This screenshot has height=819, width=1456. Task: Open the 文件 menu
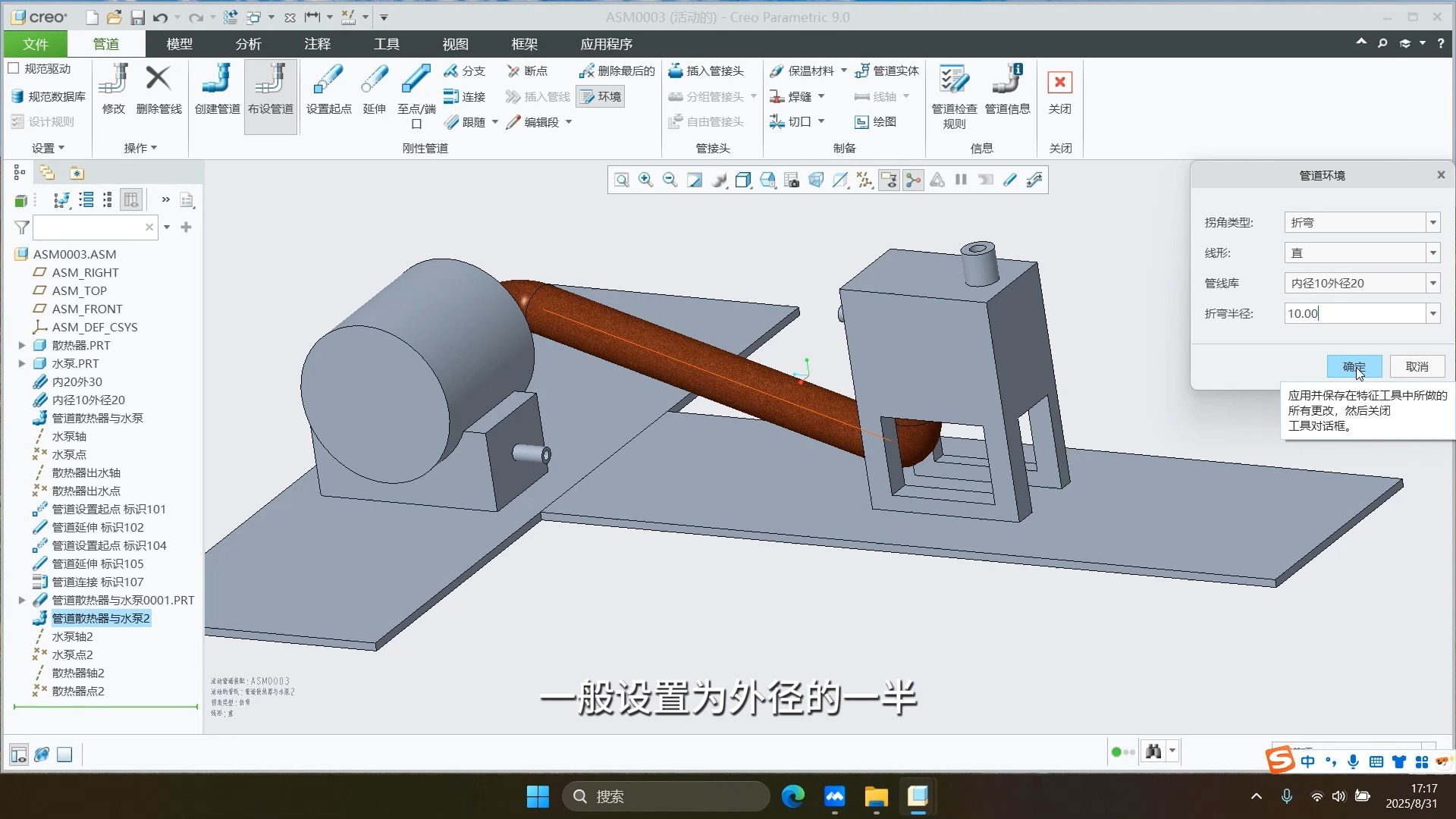[35, 44]
